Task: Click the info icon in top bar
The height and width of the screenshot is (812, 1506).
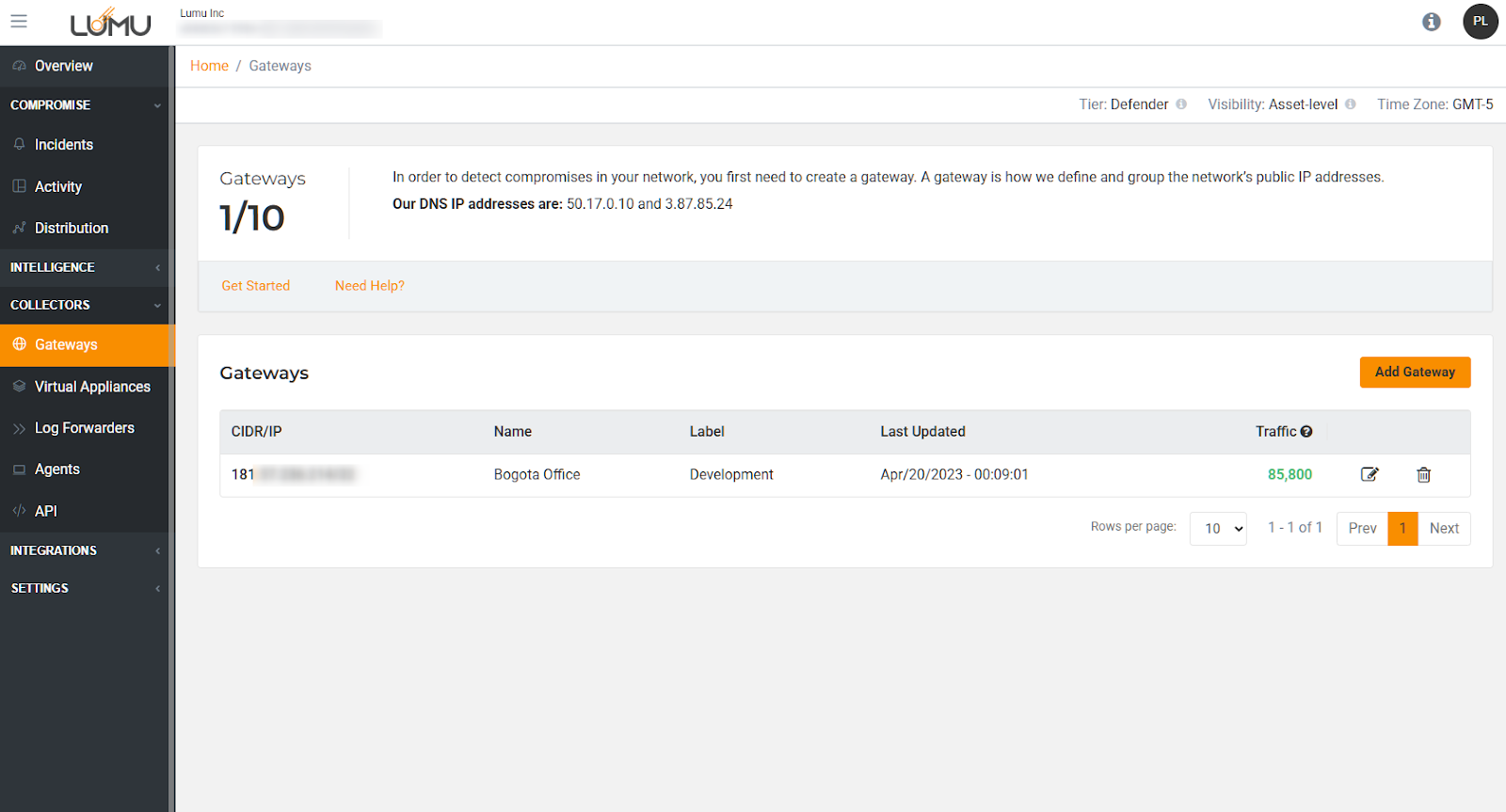Action: [1431, 22]
